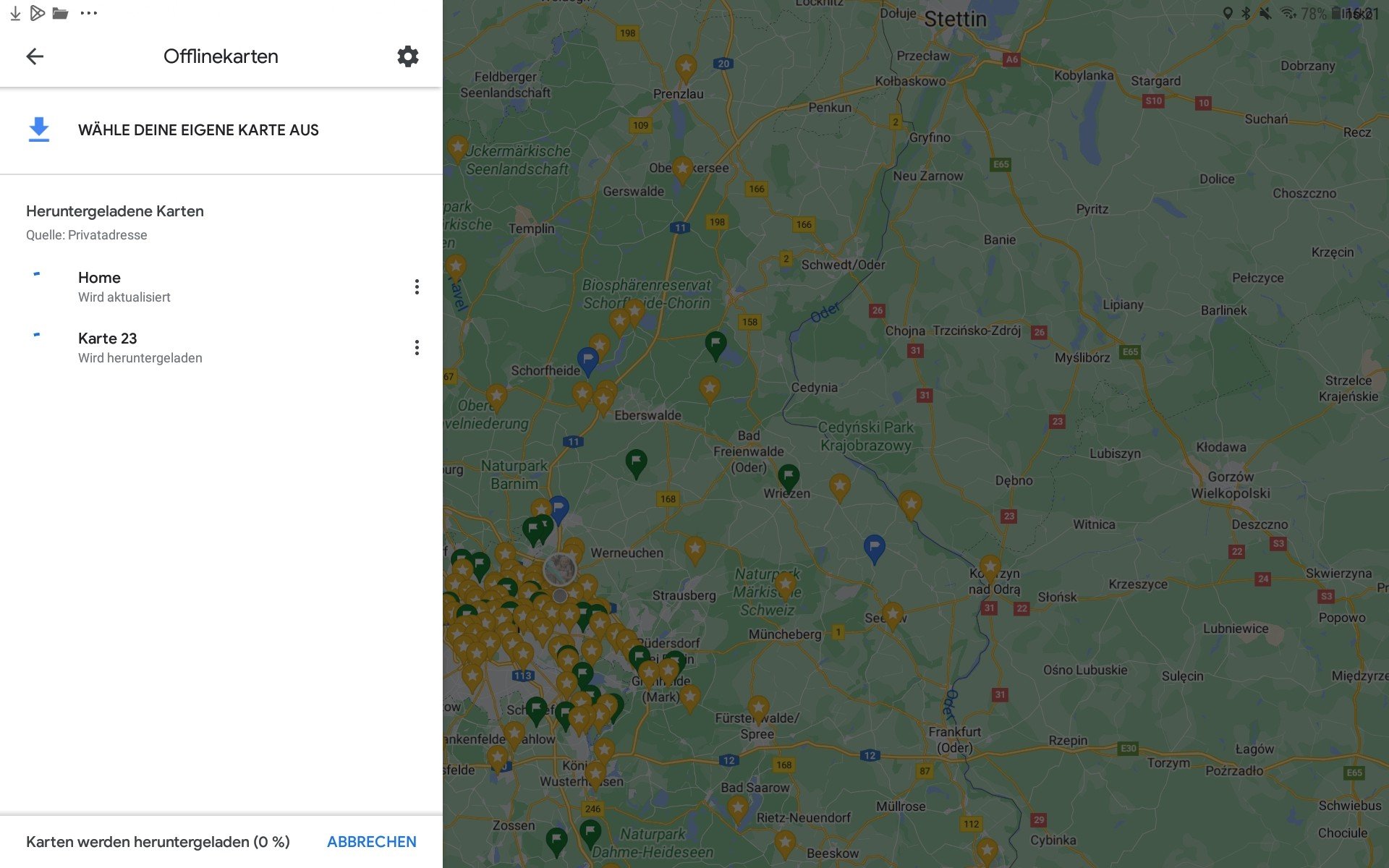Tap the folder icon in the status bar
Screen dimensions: 1389x868
pyautogui.click(x=61, y=13)
